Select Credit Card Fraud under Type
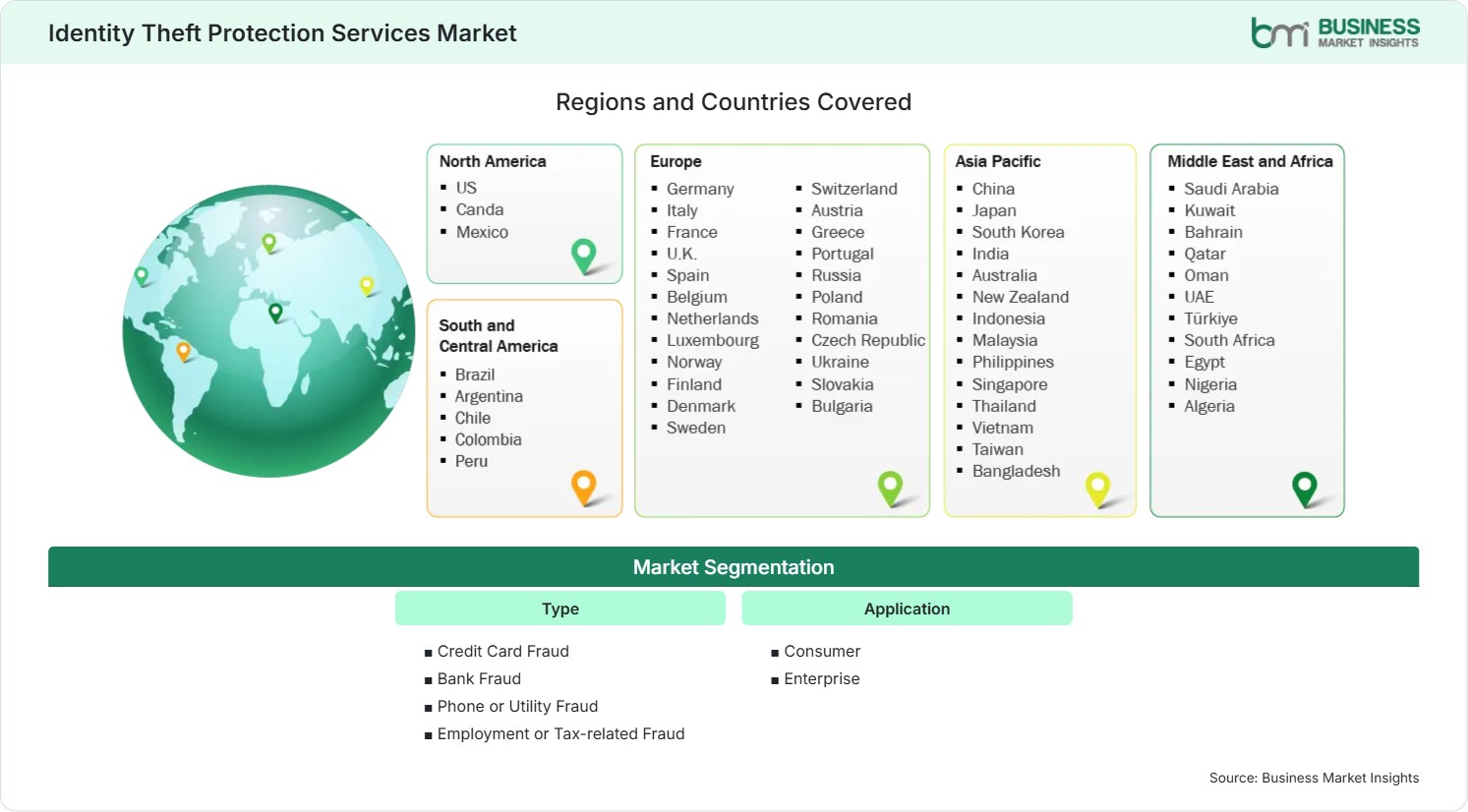1468x812 pixels. (503, 651)
